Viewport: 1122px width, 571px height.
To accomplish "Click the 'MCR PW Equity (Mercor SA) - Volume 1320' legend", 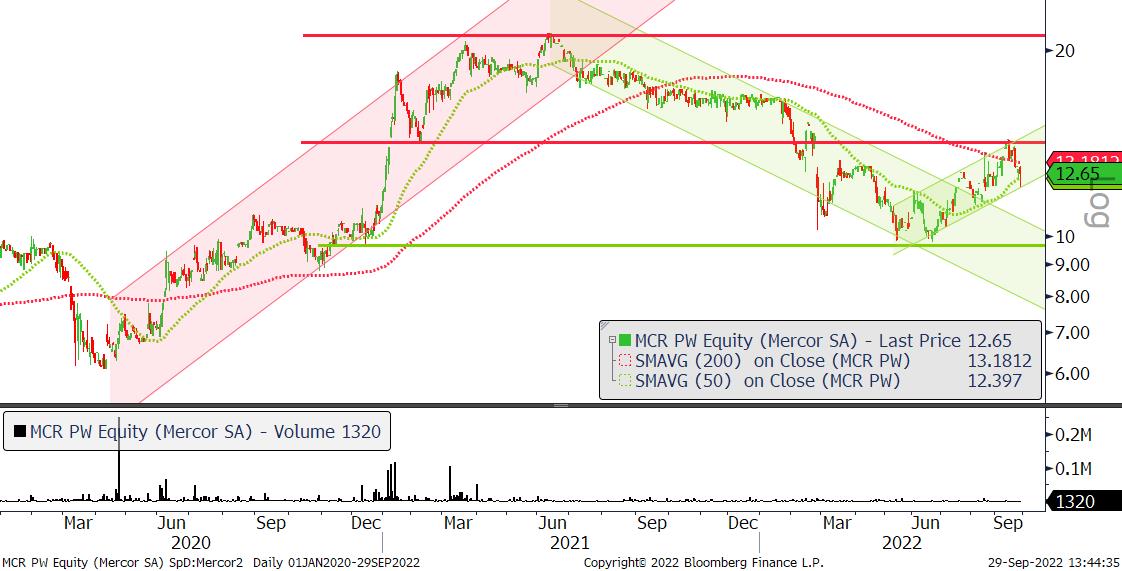I will [x=197, y=431].
